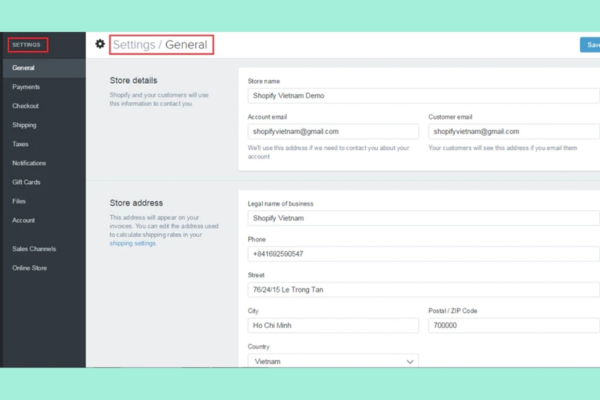Image resolution: width=600 pixels, height=400 pixels.
Task: Click the Store address heading
Action: (x=136, y=203)
